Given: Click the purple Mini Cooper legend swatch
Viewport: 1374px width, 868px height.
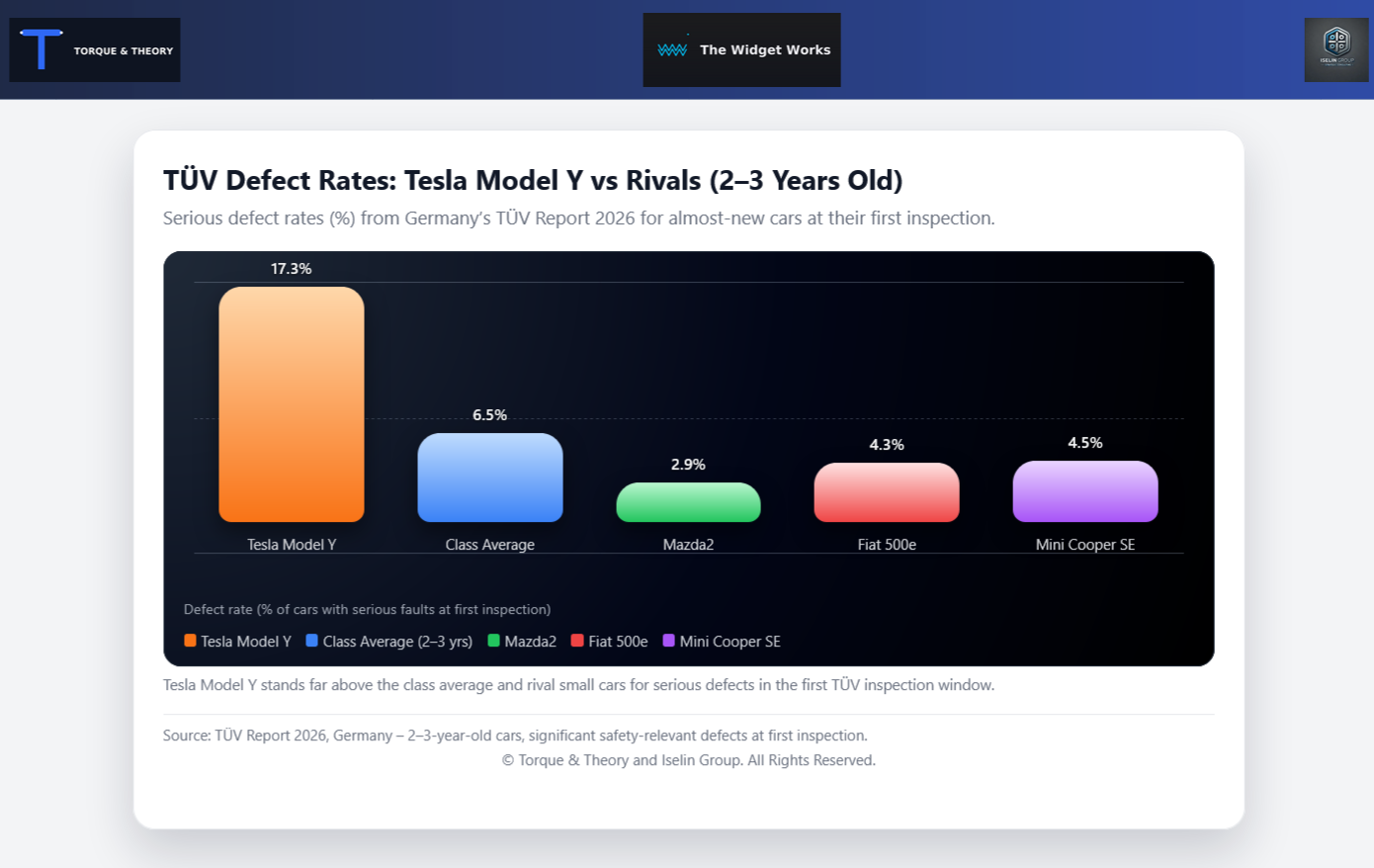Looking at the screenshot, I should point(669,641).
